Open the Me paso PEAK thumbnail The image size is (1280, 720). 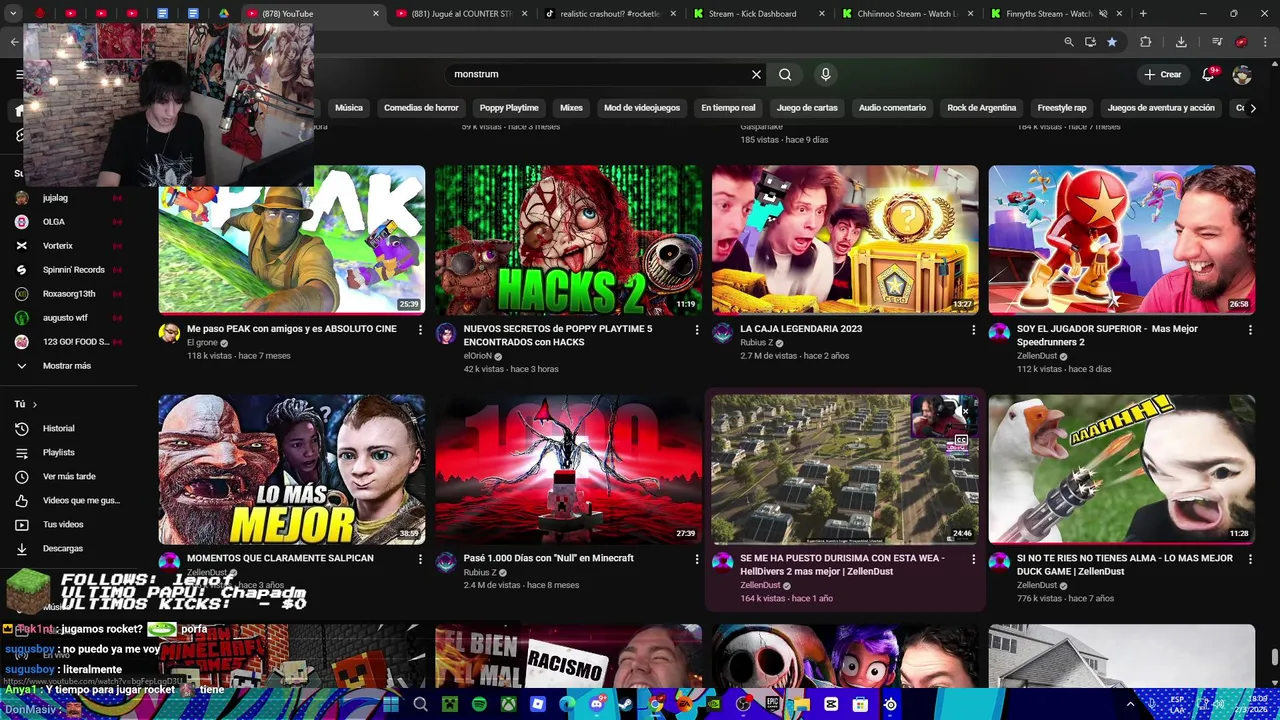tap(292, 240)
